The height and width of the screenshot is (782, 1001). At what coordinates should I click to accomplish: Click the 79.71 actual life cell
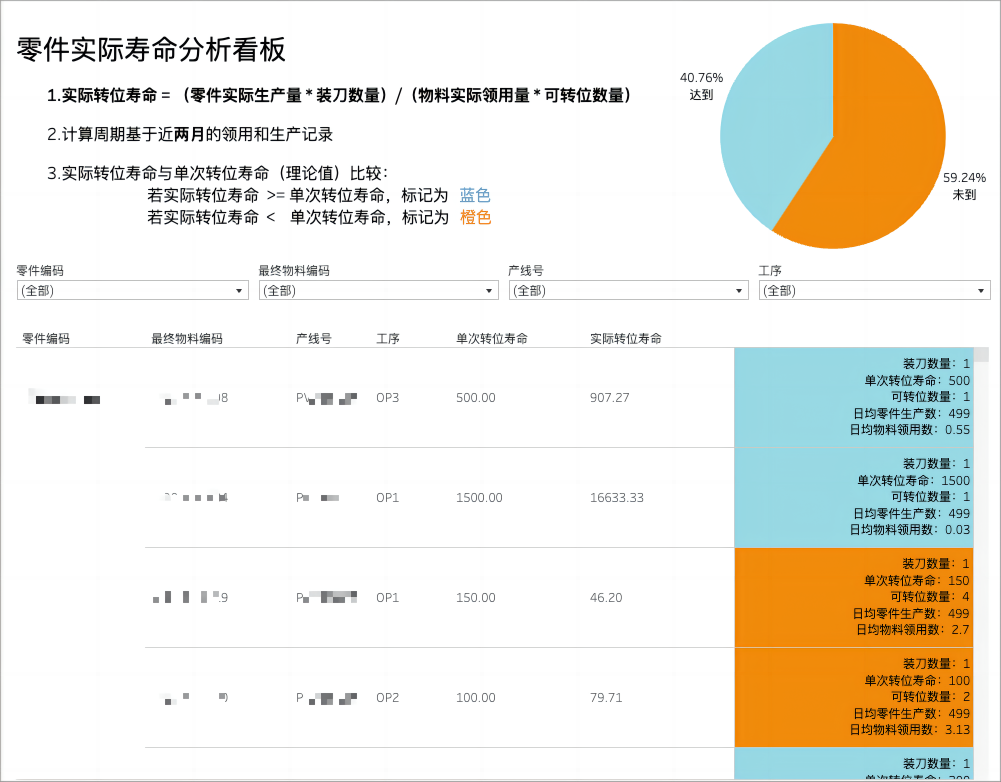606,698
